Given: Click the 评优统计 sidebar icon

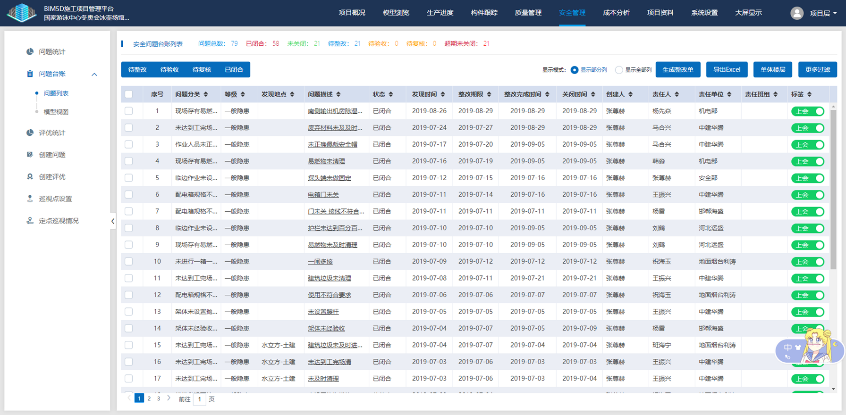Looking at the screenshot, I should (29, 132).
